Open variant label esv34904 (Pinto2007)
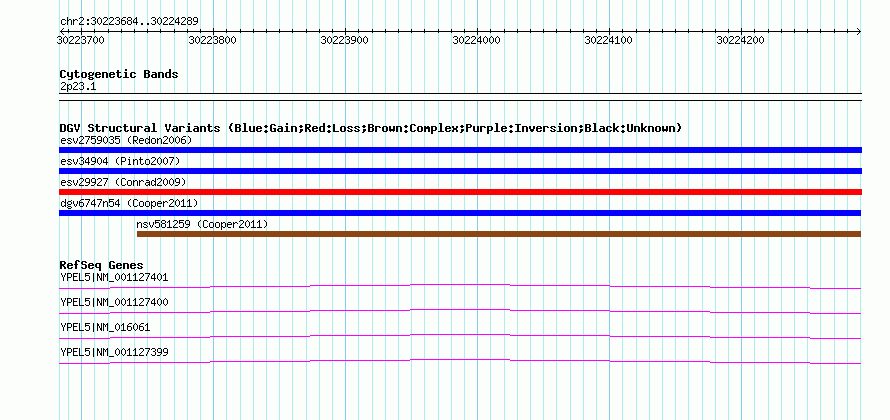 coord(120,161)
